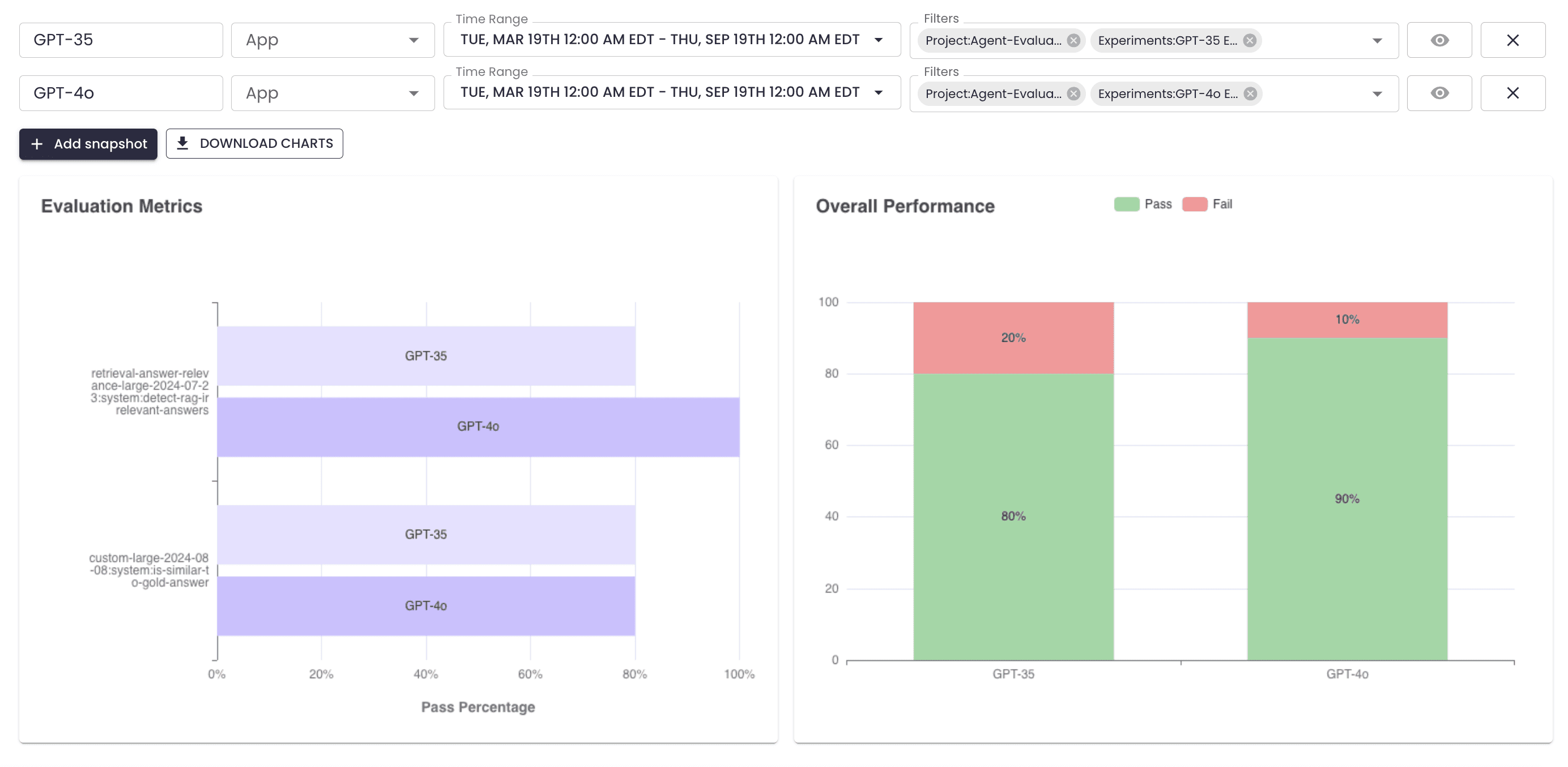Click the 80% pass segment for GPT-35
The height and width of the screenshot is (767, 1568).
click(1013, 517)
